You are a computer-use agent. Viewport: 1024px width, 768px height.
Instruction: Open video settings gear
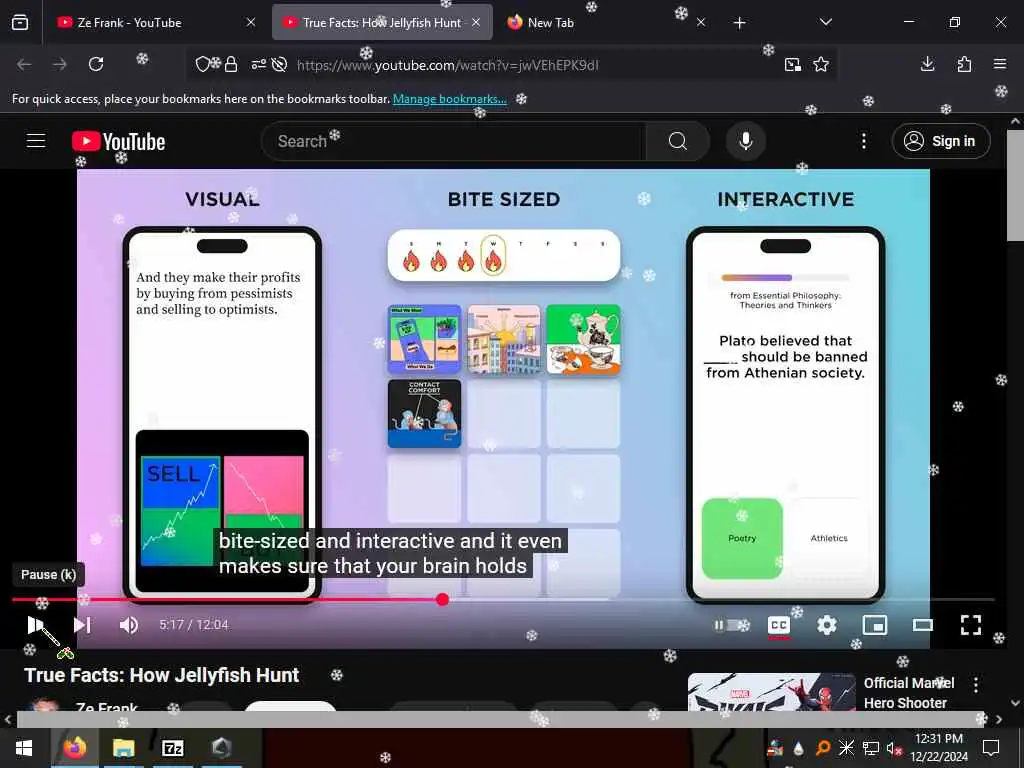pos(827,625)
